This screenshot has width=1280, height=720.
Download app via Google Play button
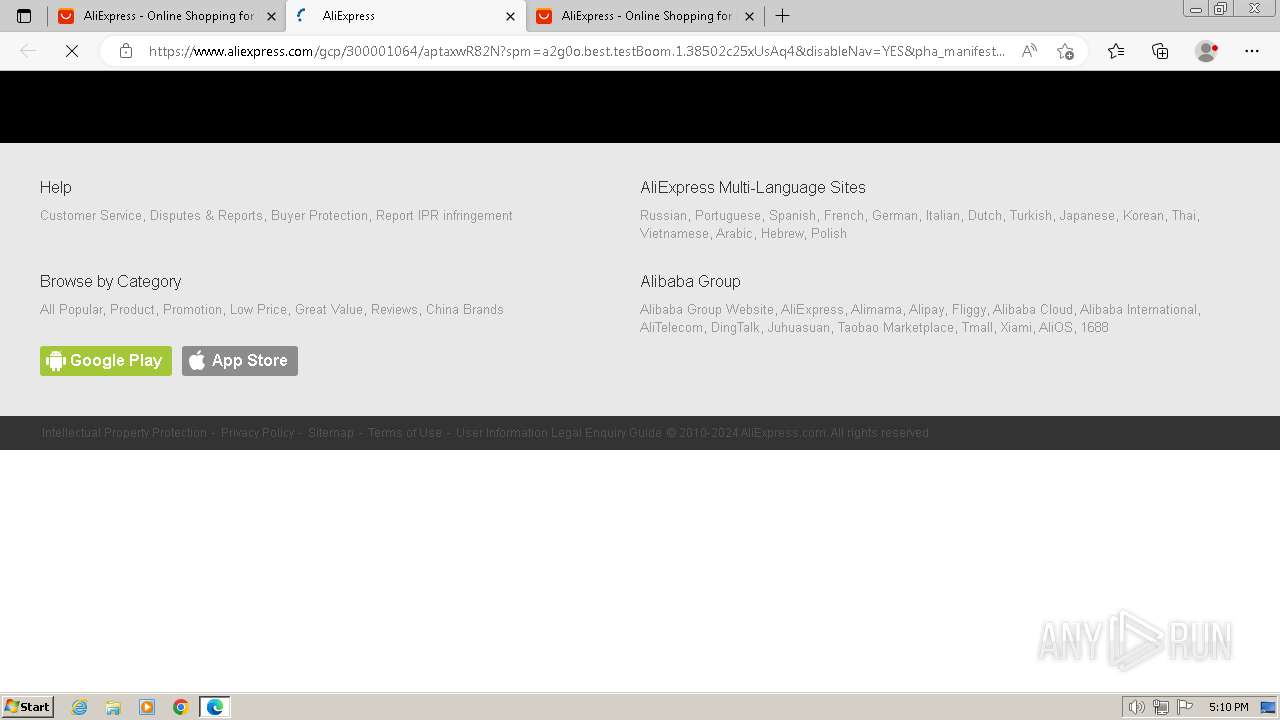106,361
